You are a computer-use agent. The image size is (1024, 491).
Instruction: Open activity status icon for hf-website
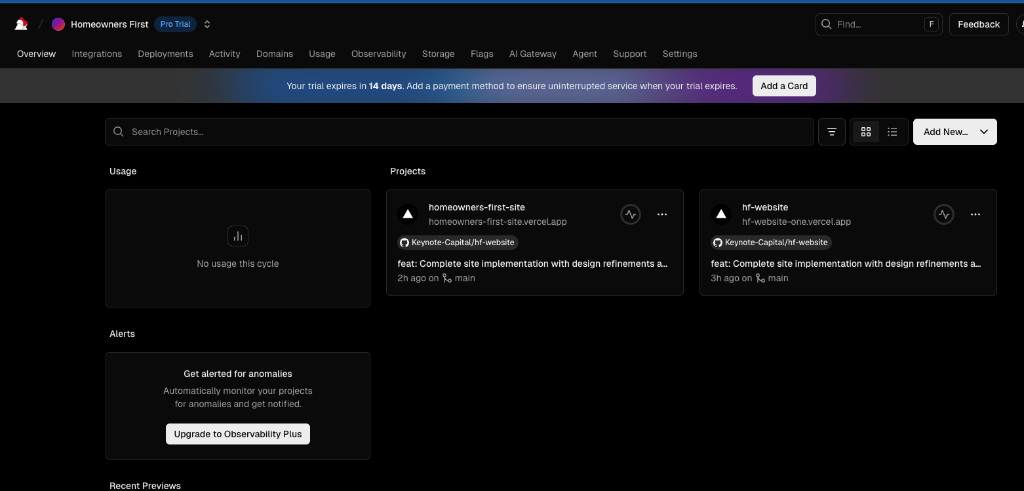pyautogui.click(x=944, y=214)
